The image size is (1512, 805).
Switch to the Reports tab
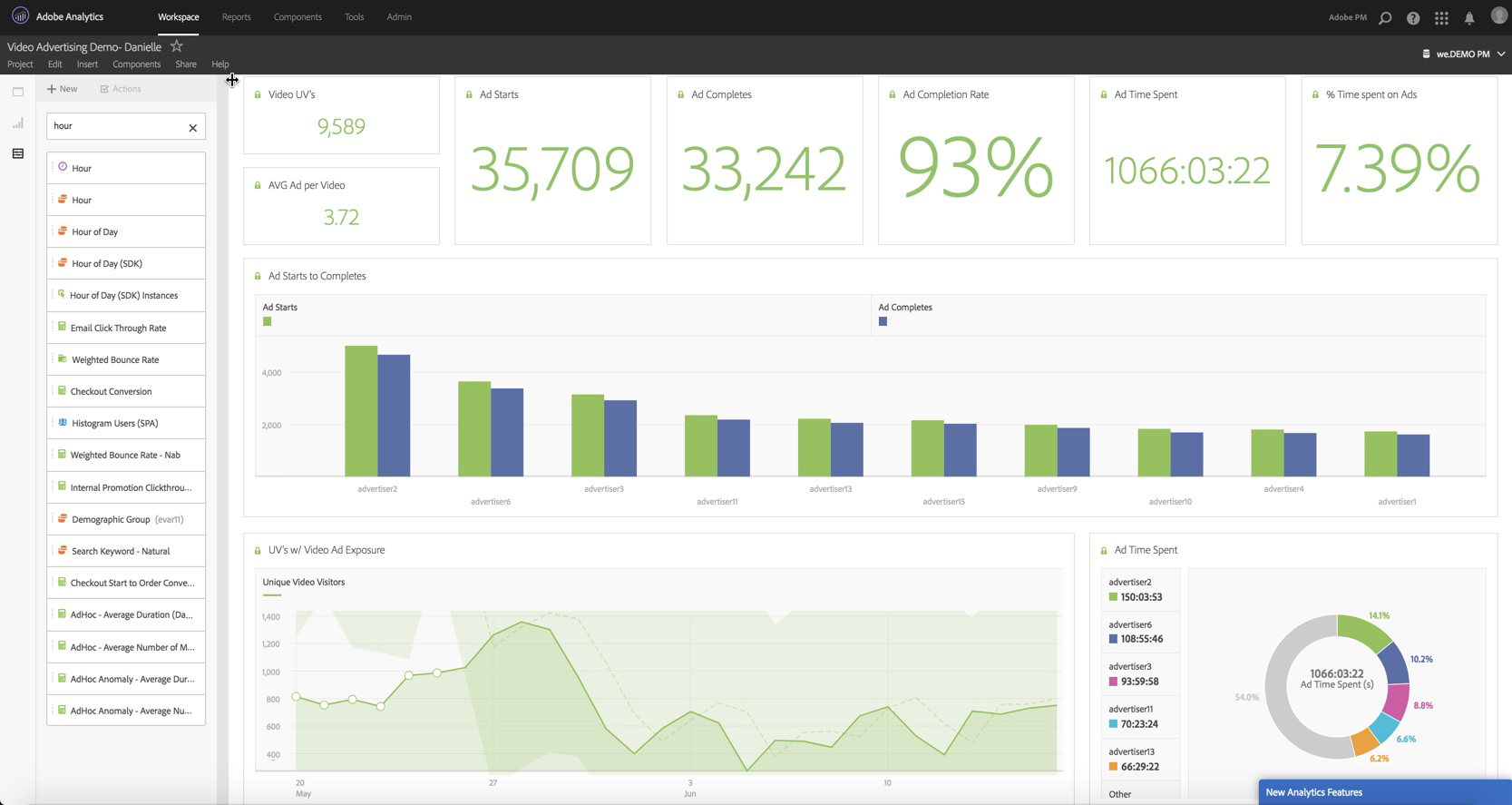236,17
